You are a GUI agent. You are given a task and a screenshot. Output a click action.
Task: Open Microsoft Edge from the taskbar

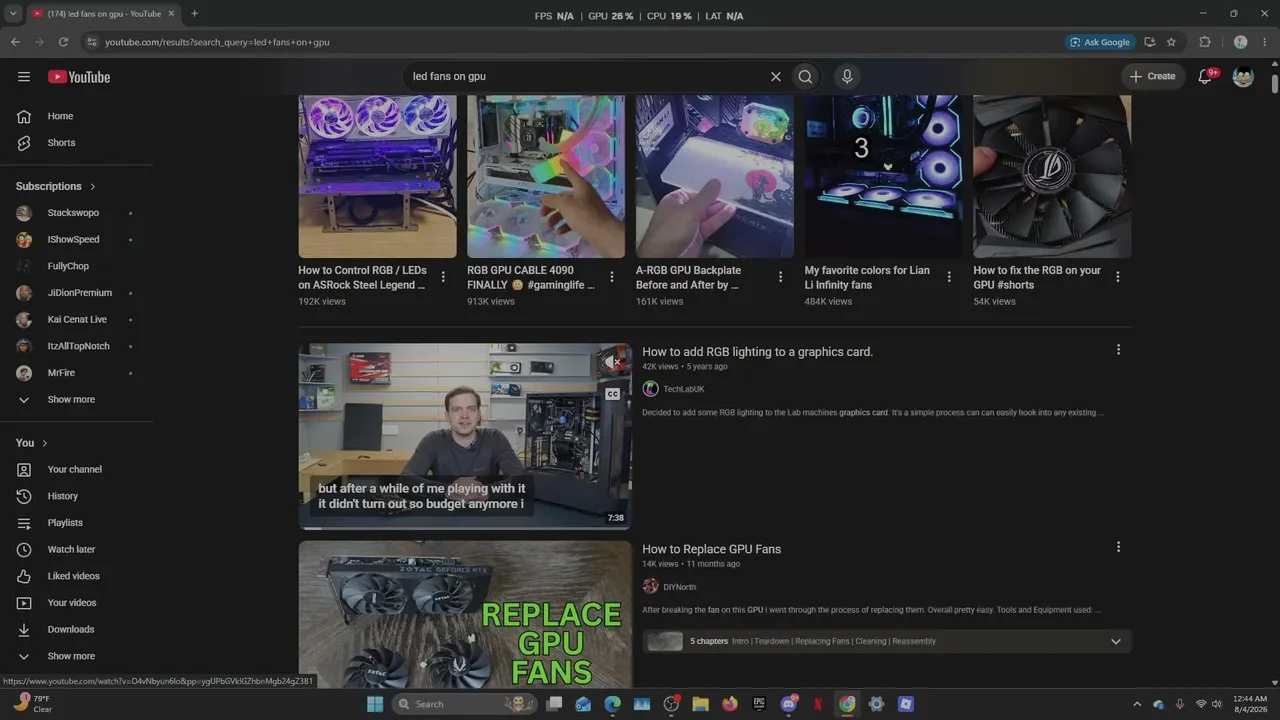[613, 704]
